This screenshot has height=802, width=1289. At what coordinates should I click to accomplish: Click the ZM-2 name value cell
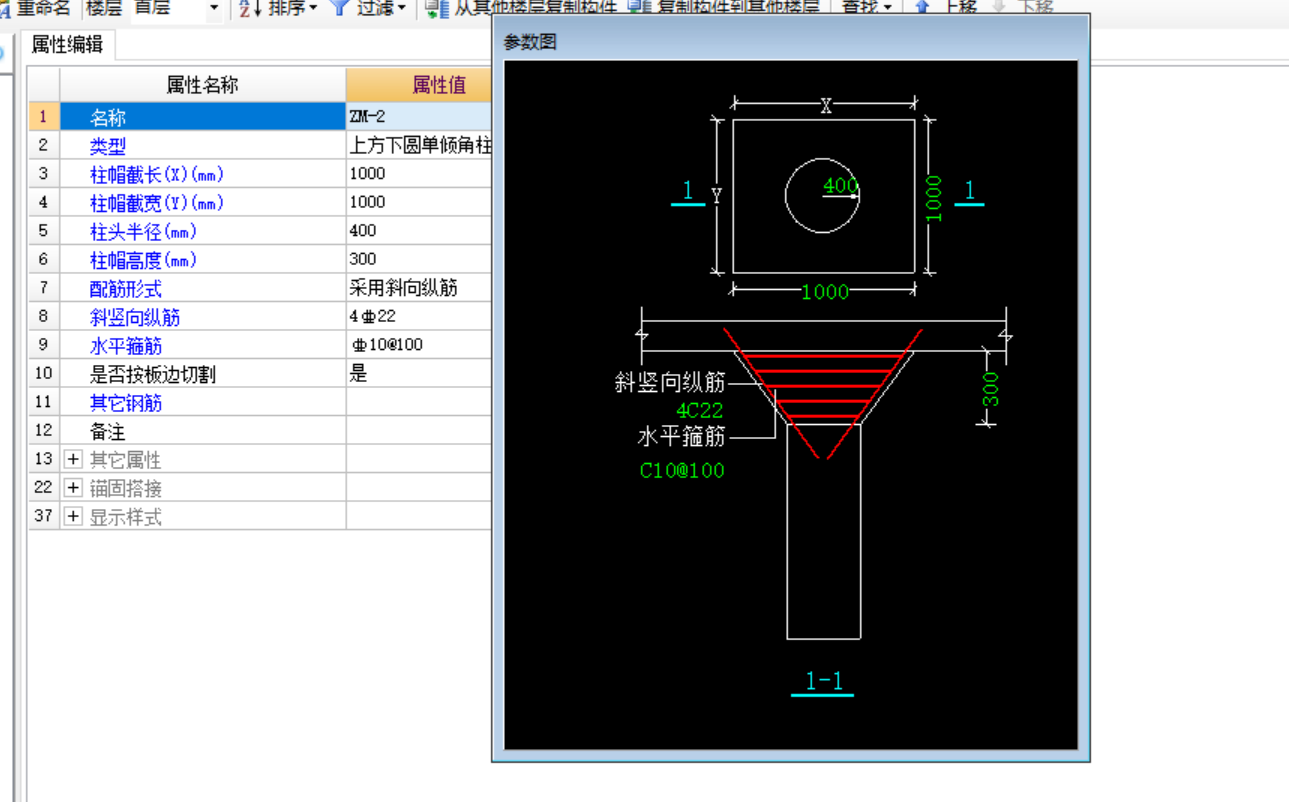tap(420, 117)
